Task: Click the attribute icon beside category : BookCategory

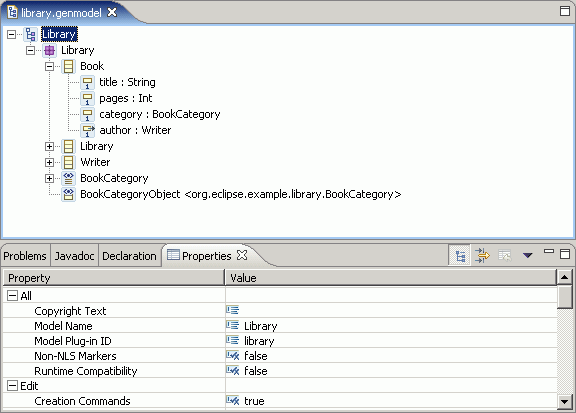Action: [x=87, y=115]
